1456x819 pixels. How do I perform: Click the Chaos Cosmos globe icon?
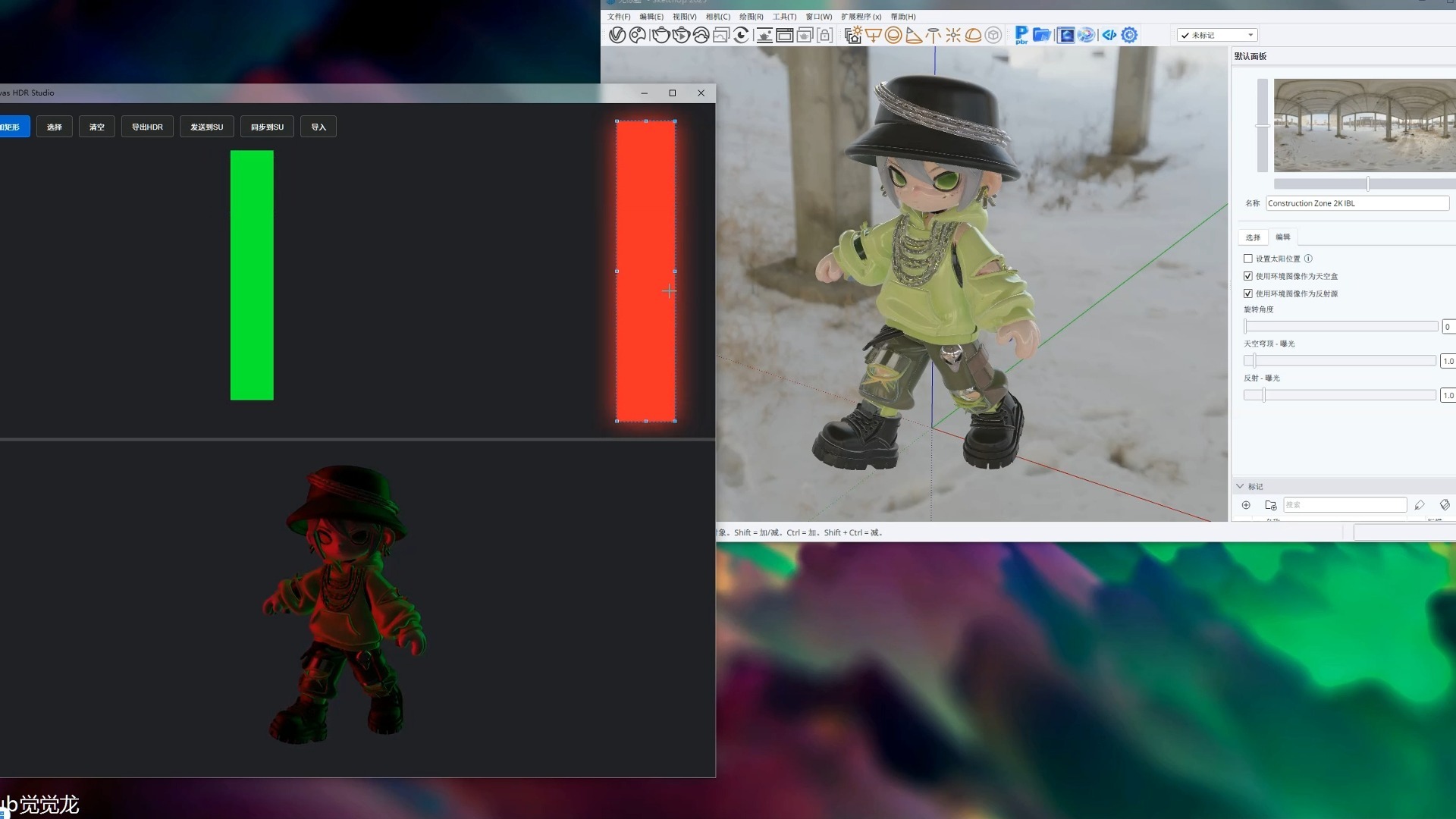tap(638, 35)
